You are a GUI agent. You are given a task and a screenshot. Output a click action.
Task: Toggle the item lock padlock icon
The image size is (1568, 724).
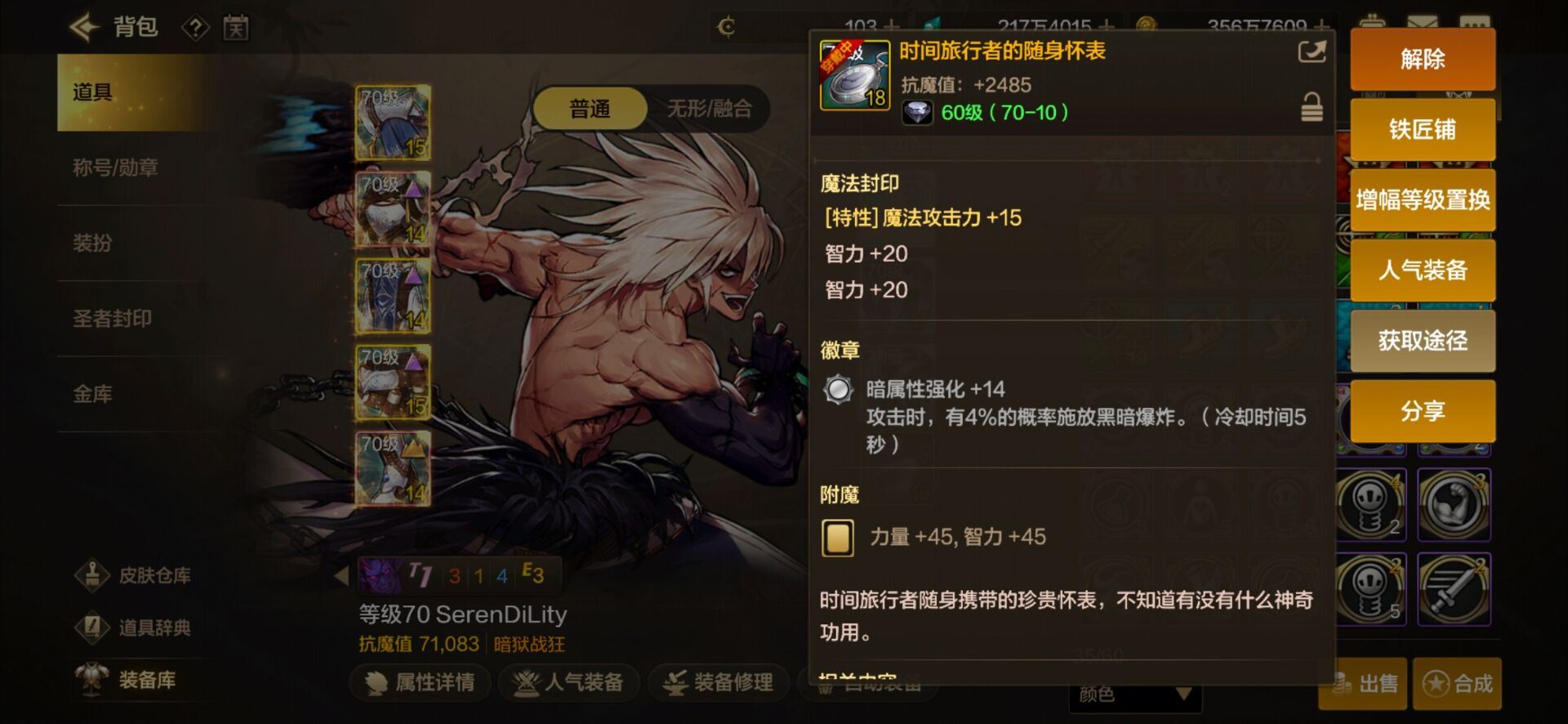point(1312,107)
